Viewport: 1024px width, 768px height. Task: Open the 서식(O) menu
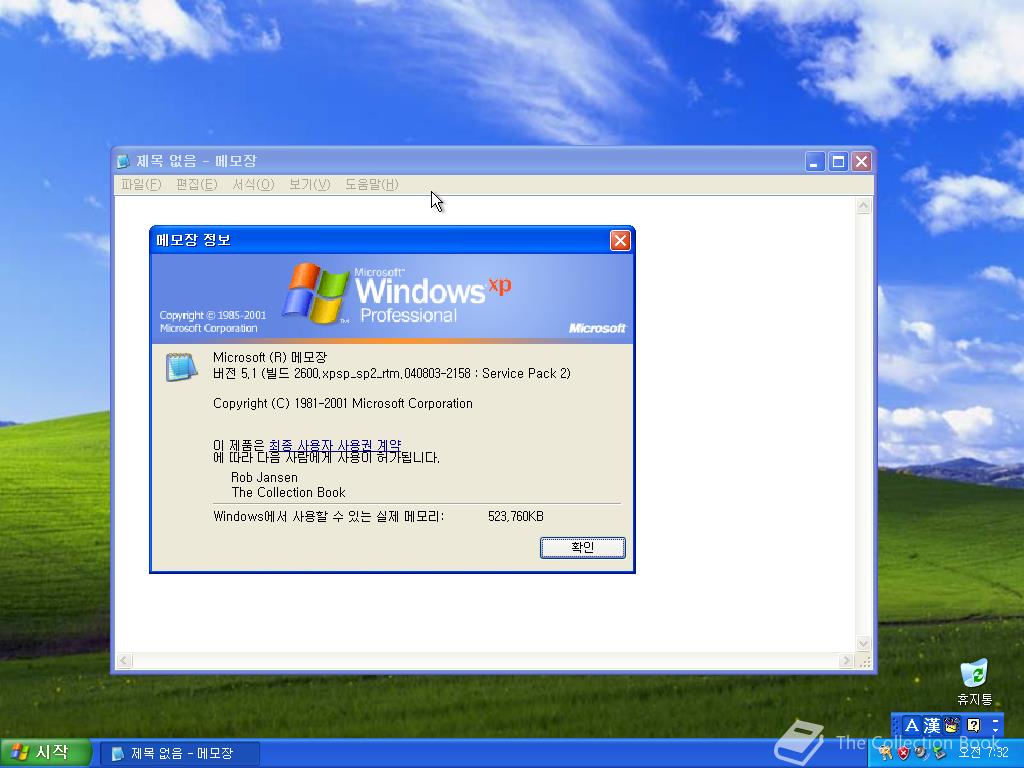(253, 185)
